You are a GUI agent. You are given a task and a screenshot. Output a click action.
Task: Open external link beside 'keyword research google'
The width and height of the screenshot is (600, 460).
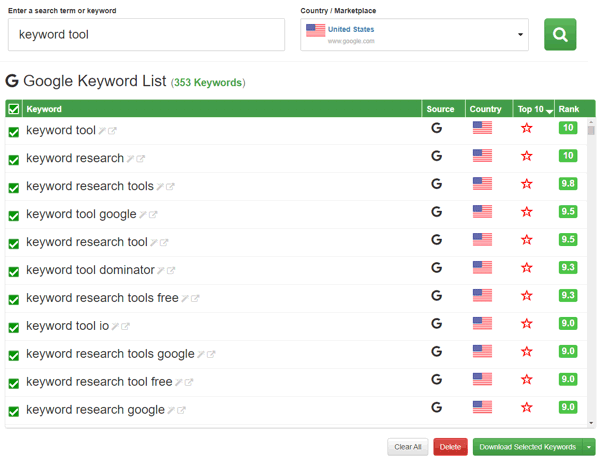pyautogui.click(x=181, y=410)
